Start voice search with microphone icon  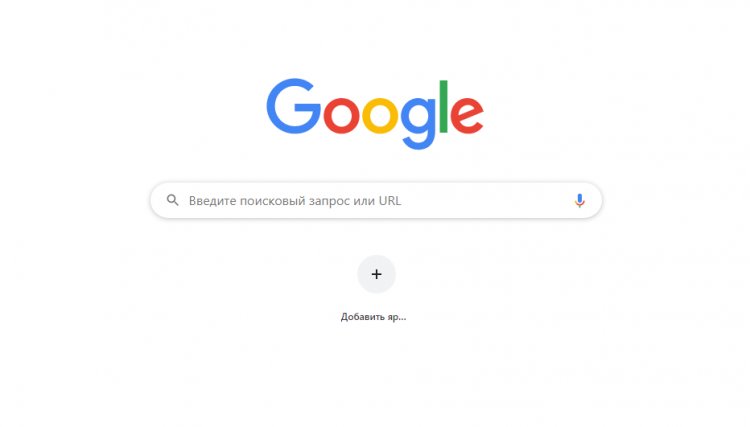[579, 200]
